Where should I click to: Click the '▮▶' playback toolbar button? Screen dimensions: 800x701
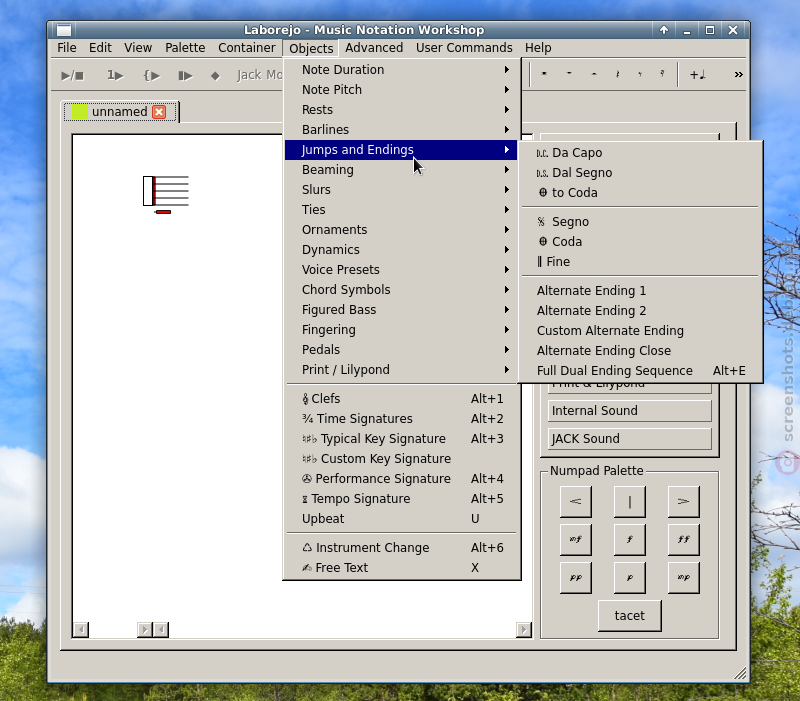[185, 76]
